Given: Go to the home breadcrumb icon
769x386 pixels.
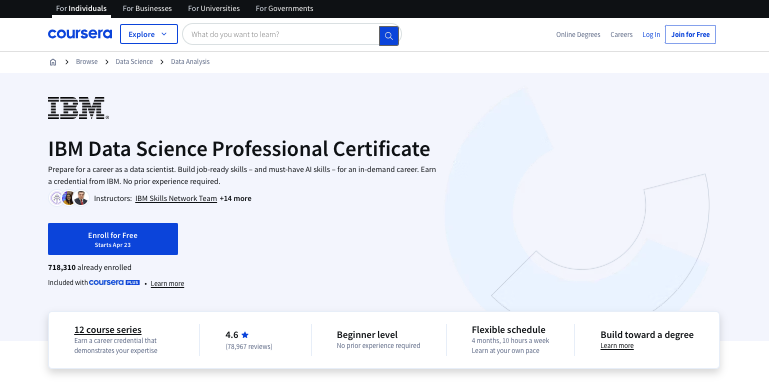Looking at the screenshot, I should (53, 62).
